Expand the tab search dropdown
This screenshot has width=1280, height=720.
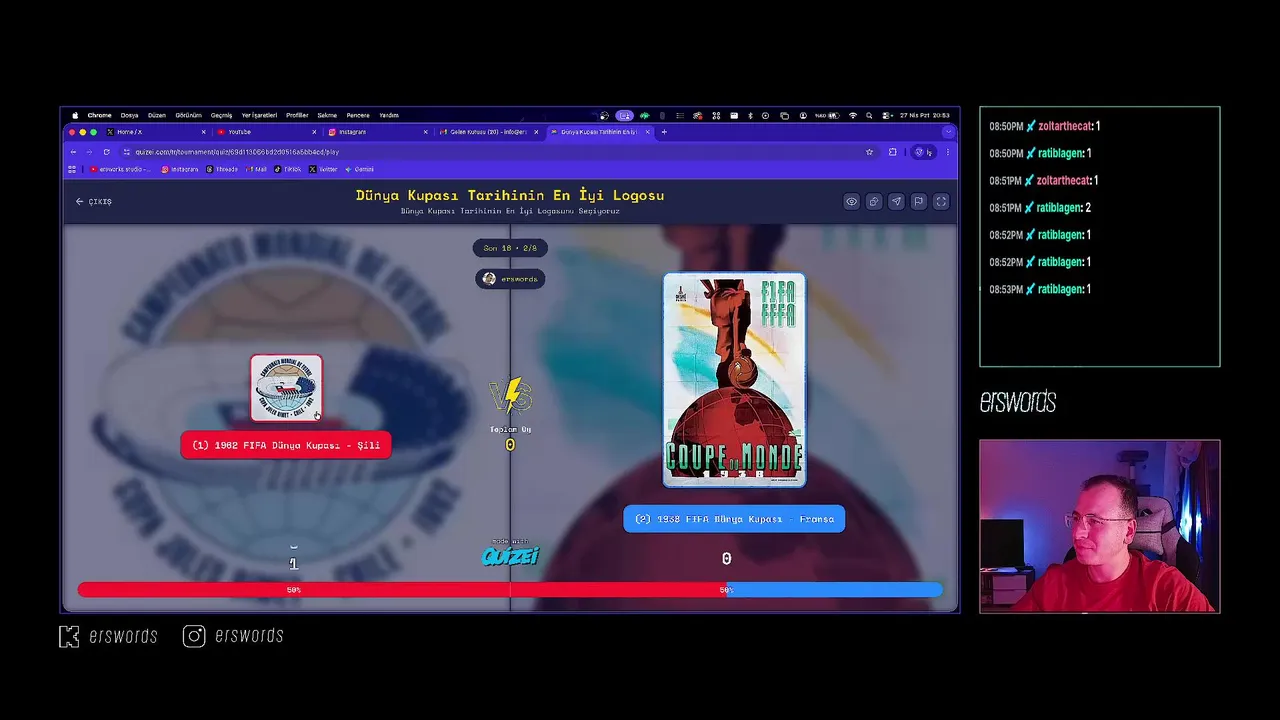click(x=948, y=132)
